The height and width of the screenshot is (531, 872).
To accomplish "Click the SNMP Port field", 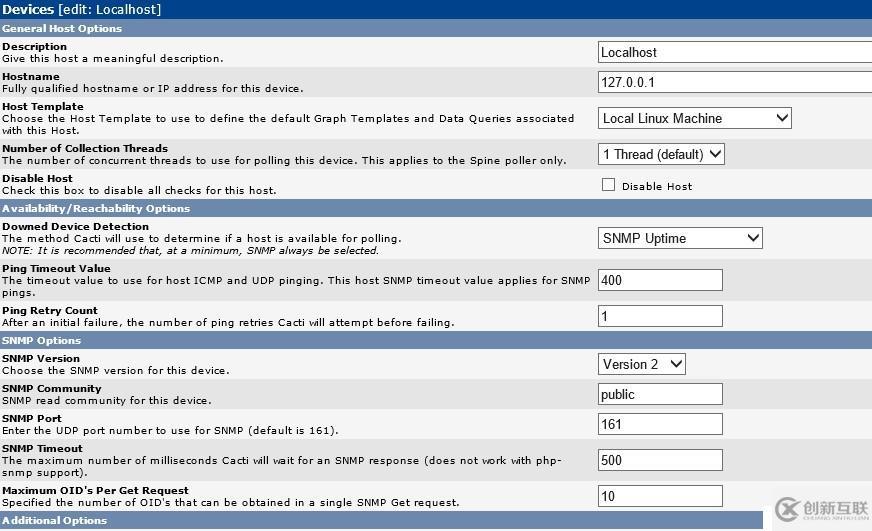I will point(660,424).
